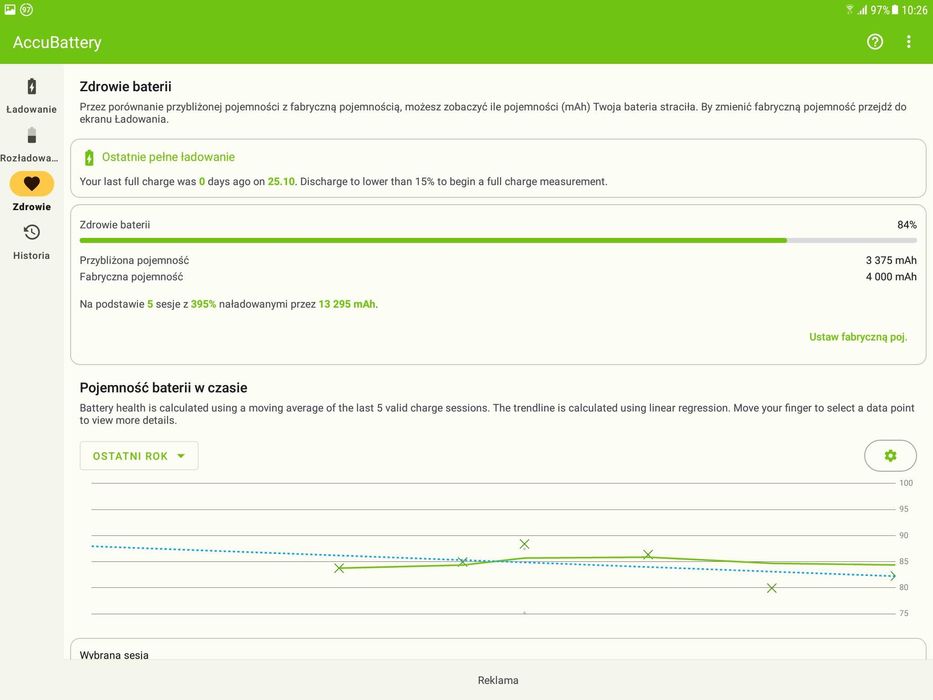This screenshot has height=700, width=933.
Task: Open the Wybrana sesja card
Action: (x=498, y=650)
